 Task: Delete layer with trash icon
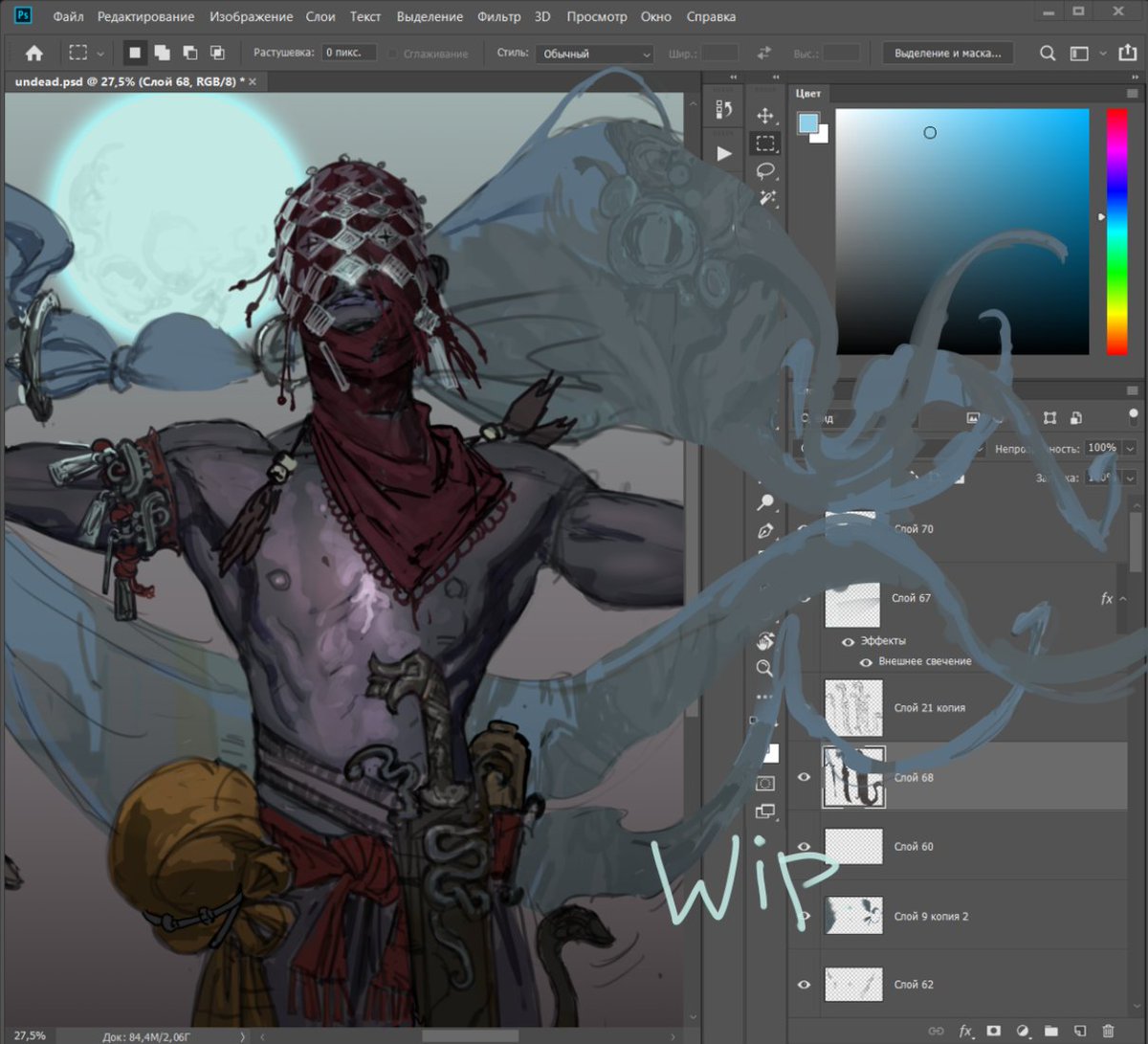tap(1109, 1031)
